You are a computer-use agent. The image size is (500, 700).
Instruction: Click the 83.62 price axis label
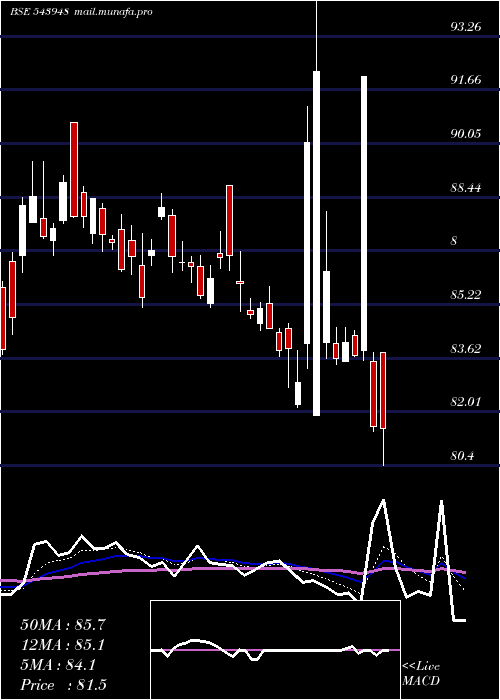point(466,349)
